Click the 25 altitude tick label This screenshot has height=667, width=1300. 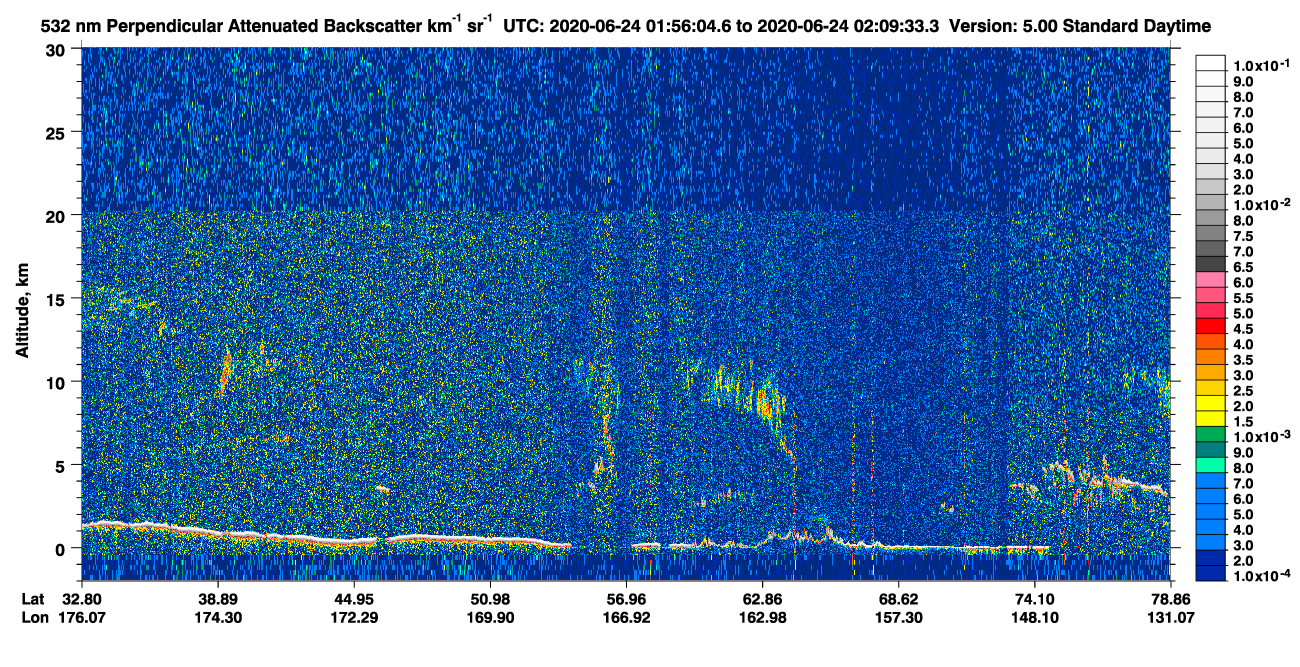coord(58,133)
